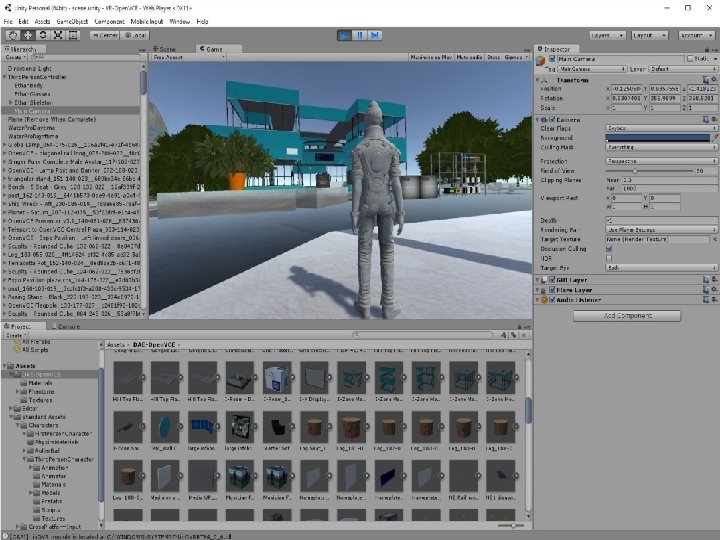
Task: Select the Rect transform tool
Action: 73,35
